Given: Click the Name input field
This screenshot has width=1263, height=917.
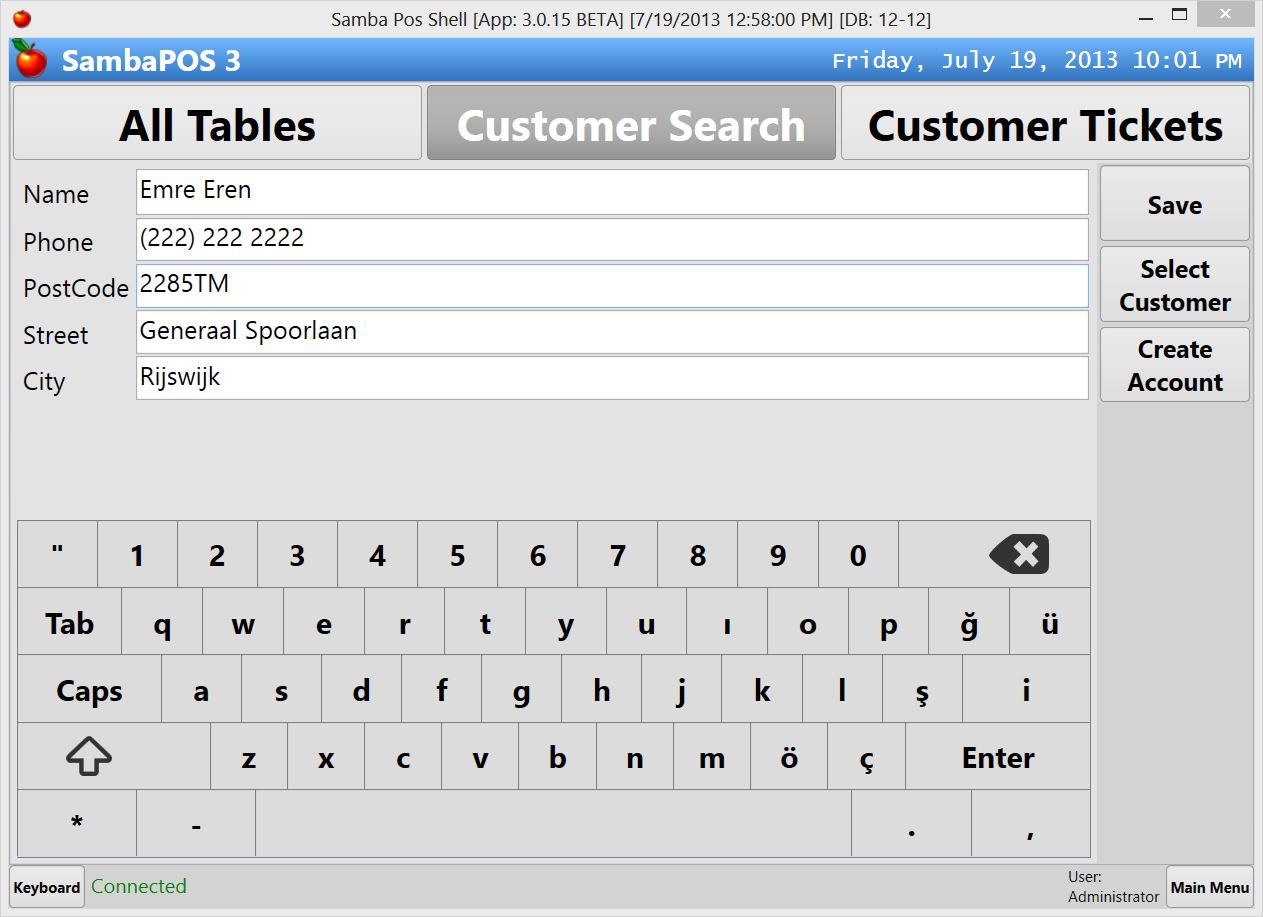Looking at the screenshot, I should click(611, 191).
